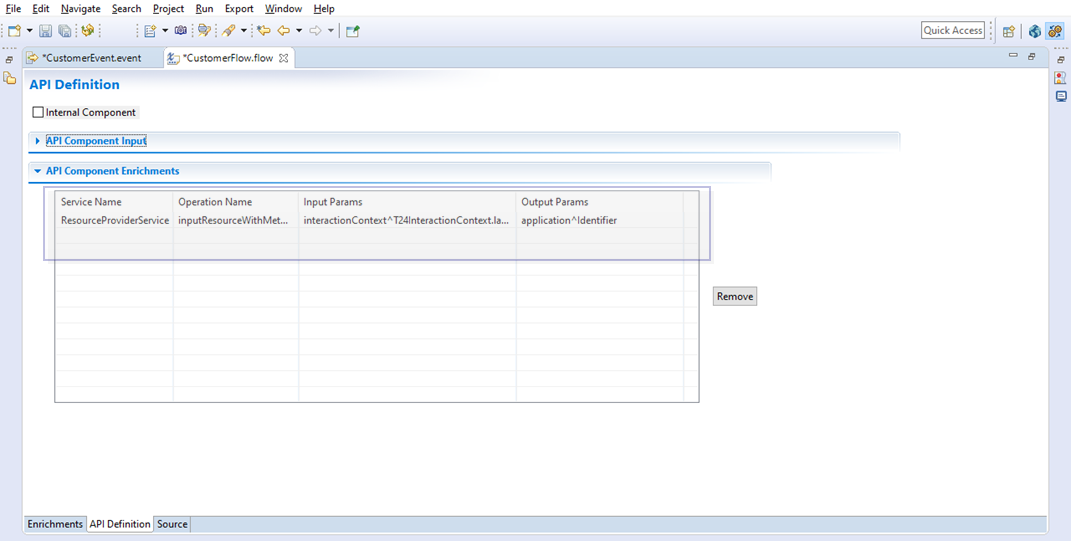
Task: Switch to the globe perspective icon
Action: pyautogui.click(x=1034, y=31)
